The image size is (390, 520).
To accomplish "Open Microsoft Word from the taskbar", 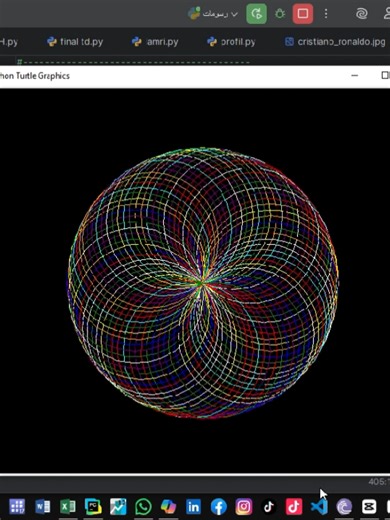I will pyautogui.click(x=43, y=507).
